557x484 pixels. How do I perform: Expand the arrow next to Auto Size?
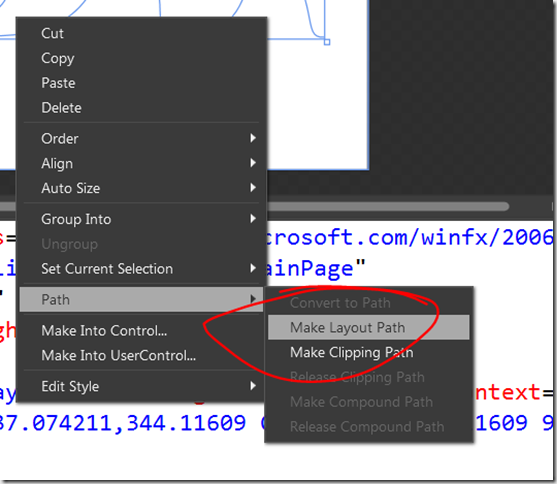(253, 187)
